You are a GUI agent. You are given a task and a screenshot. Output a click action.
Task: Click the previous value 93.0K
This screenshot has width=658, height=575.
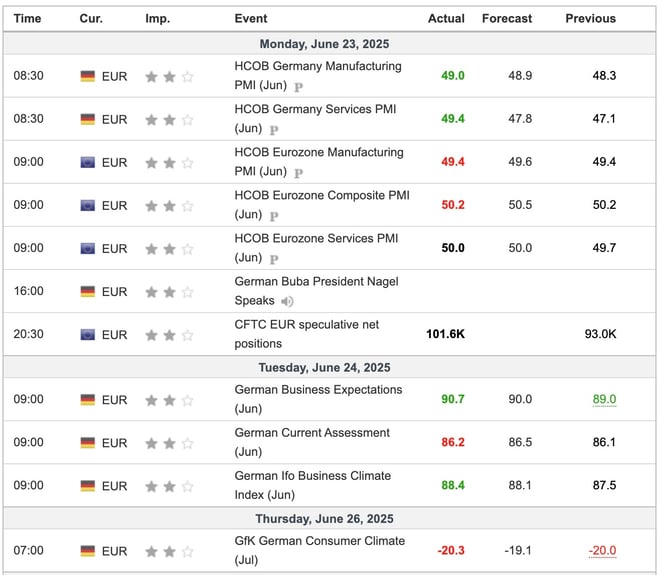click(x=600, y=334)
